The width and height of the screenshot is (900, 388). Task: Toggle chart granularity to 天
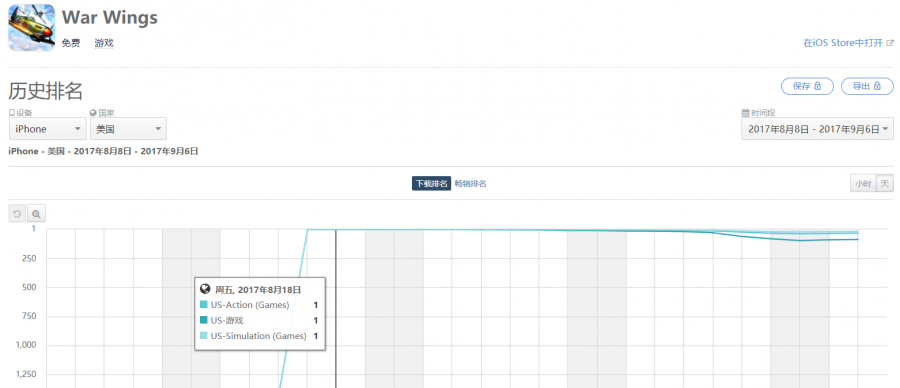885,184
